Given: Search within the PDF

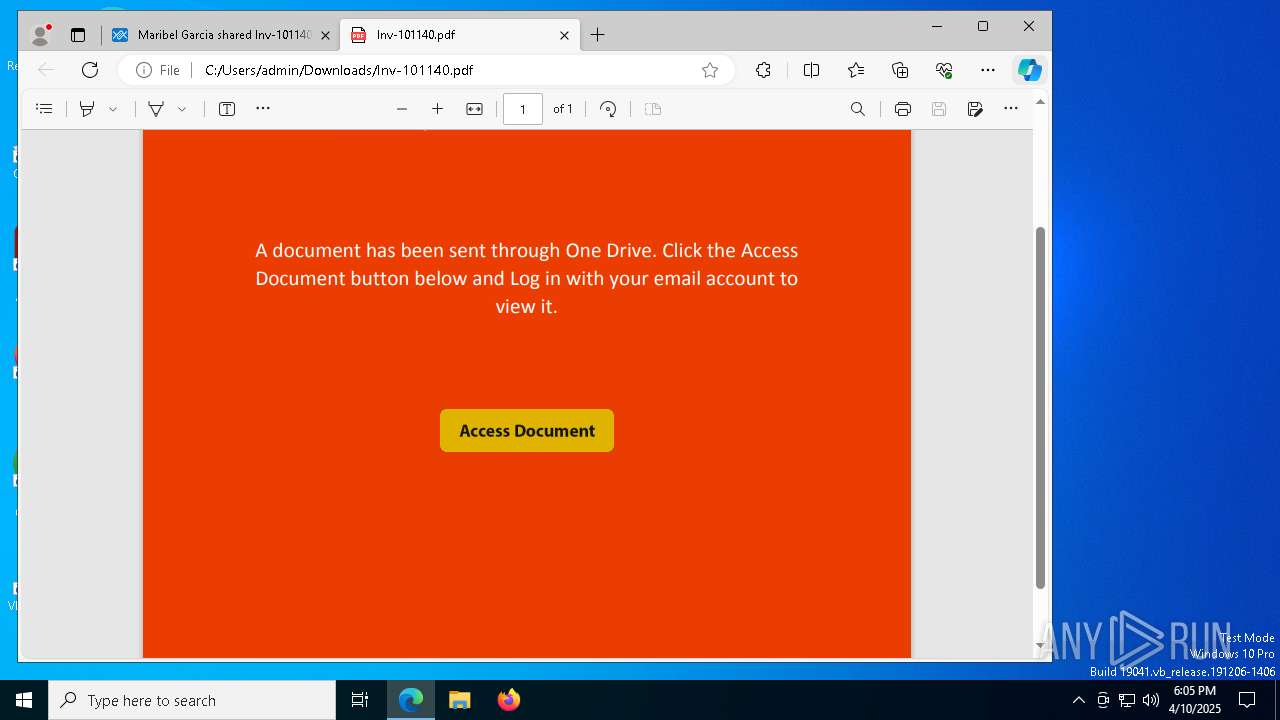Looking at the screenshot, I should click(x=858, y=109).
